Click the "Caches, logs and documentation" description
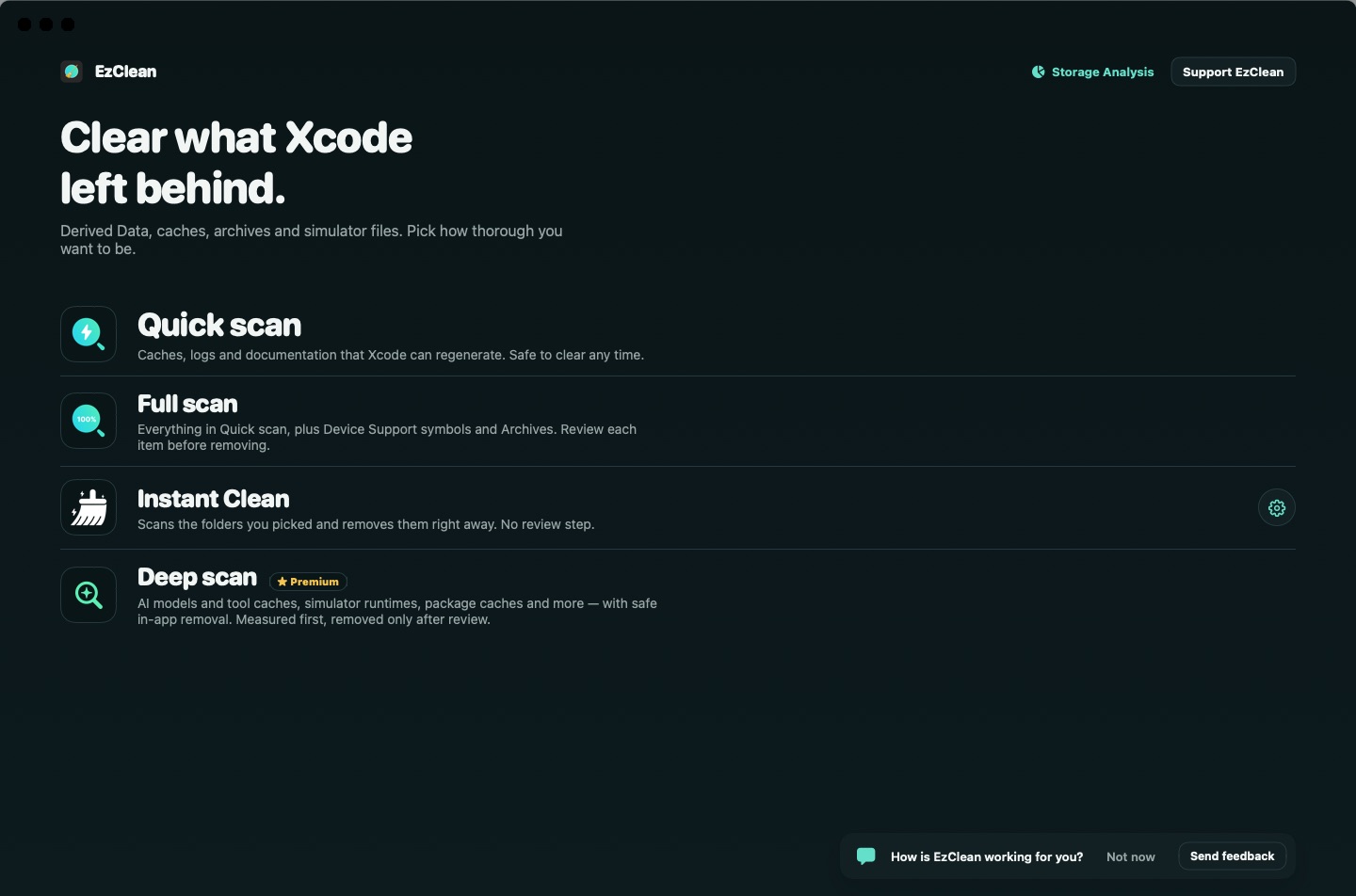The image size is (1356, 896). (391, 355)
